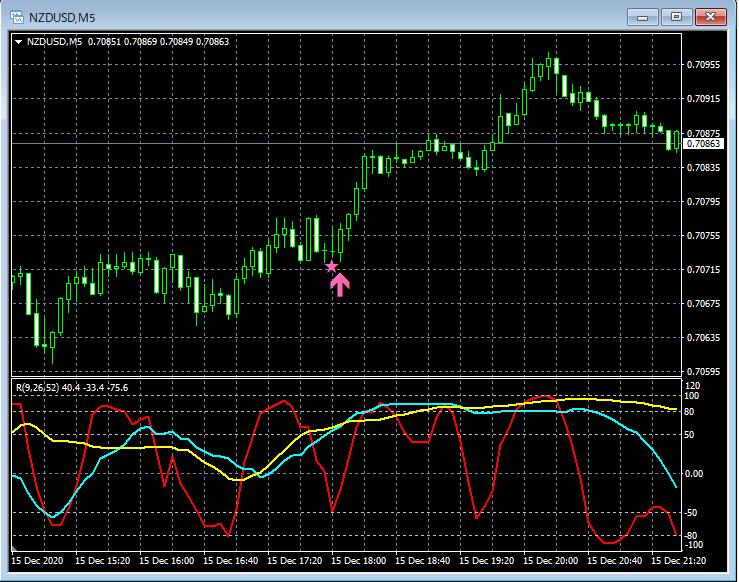Click the pink up arrow buy signal
This screenshot has width=739, height=582.
[340, 285]
